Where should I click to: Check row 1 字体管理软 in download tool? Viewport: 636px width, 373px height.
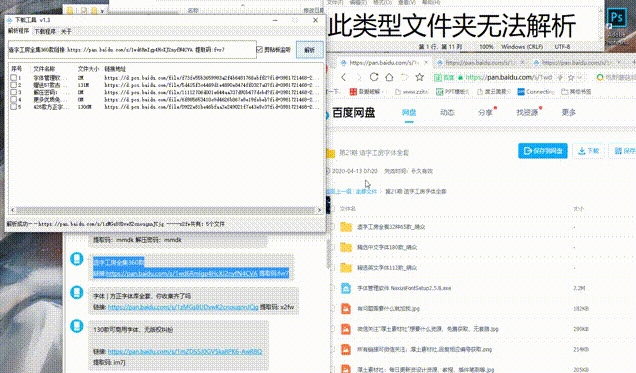[x=14, y=77]
